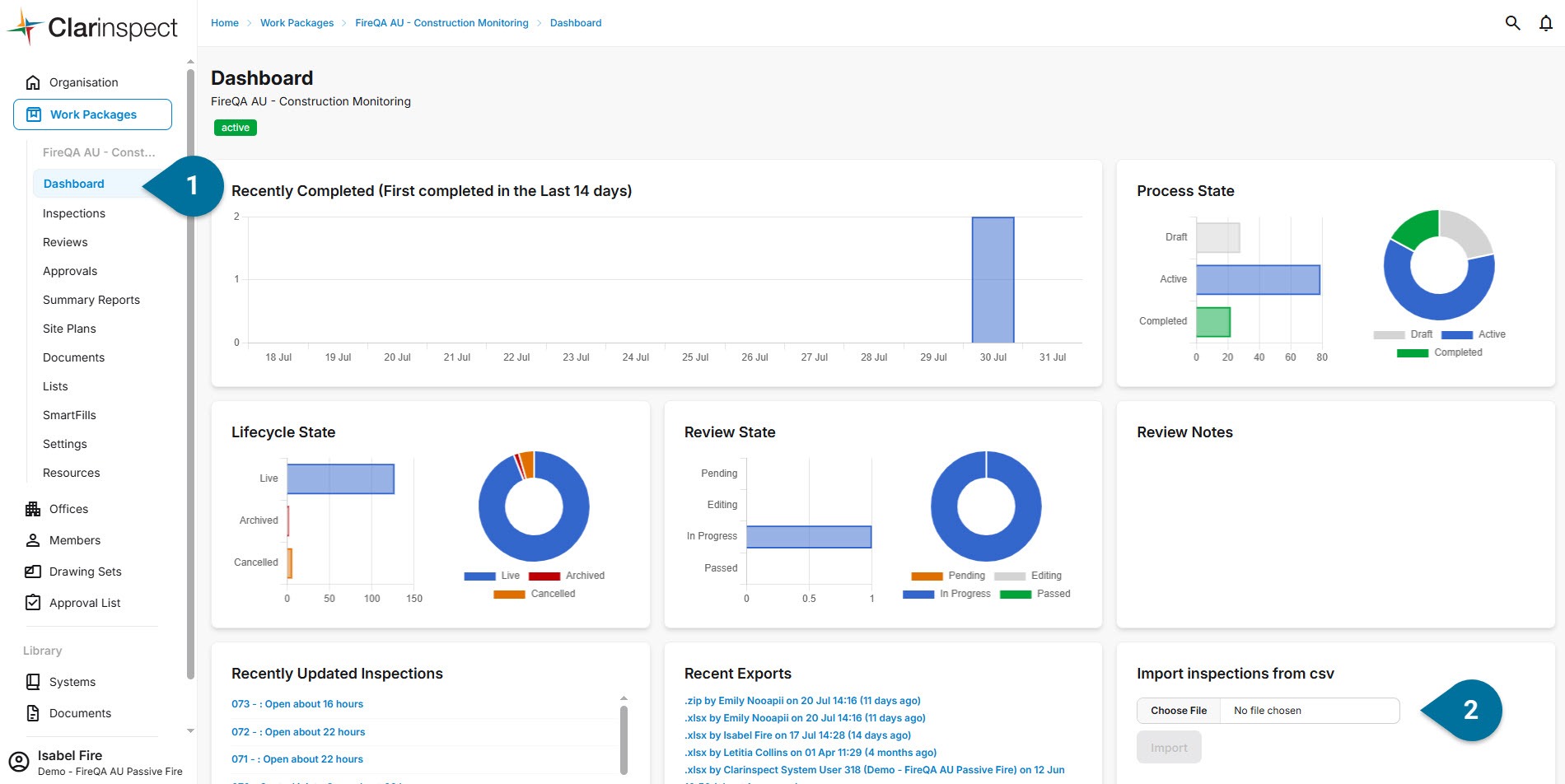Go to Inspections in the sidebar

[x=74, y=213]
